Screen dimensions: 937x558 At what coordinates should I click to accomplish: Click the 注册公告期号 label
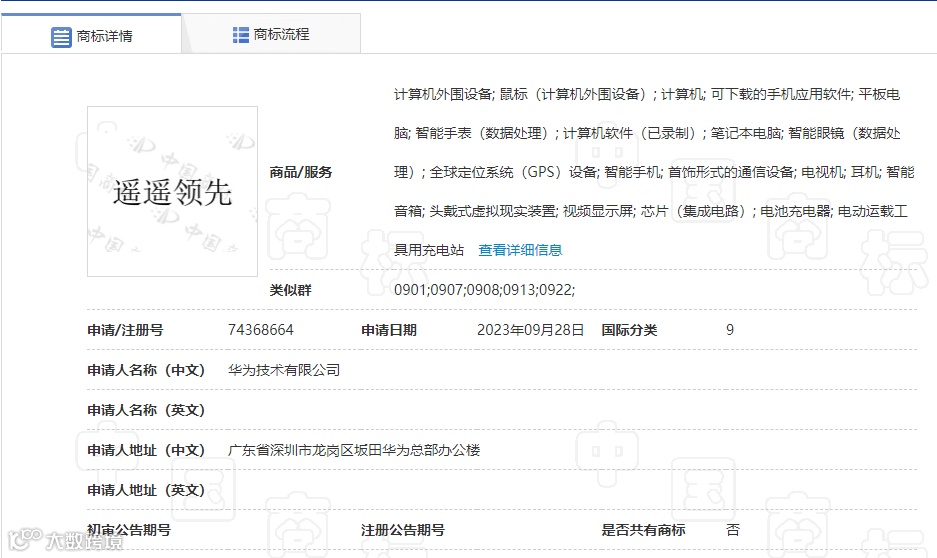403,530
